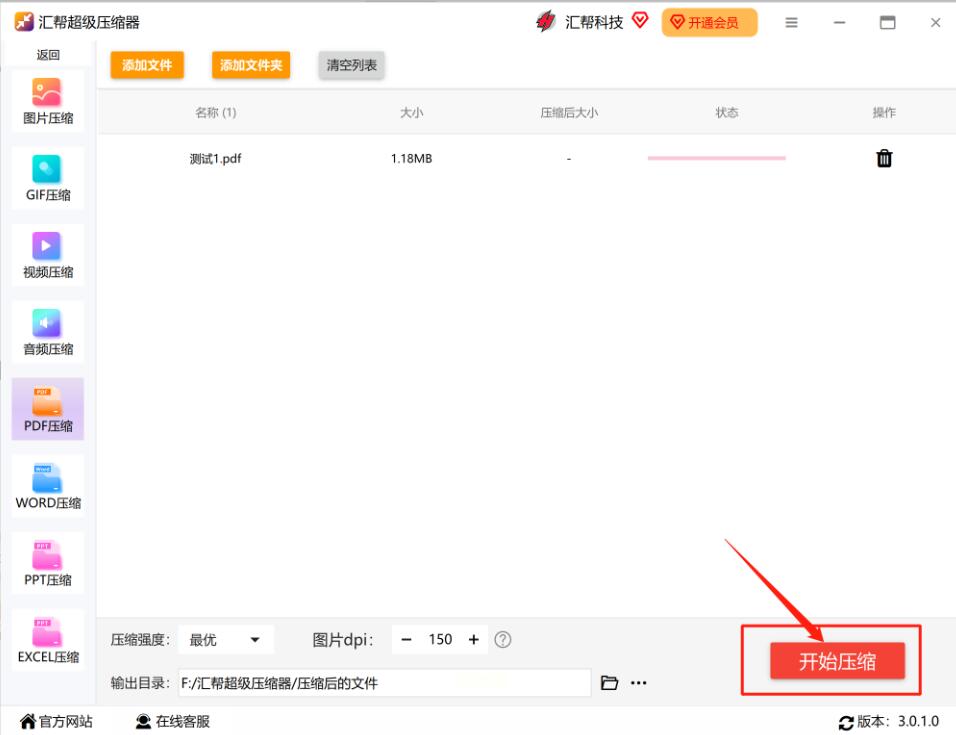Viewport: 956px width, 735px height.
Task: Click the 添加文件 button
Action: (147, 65)
